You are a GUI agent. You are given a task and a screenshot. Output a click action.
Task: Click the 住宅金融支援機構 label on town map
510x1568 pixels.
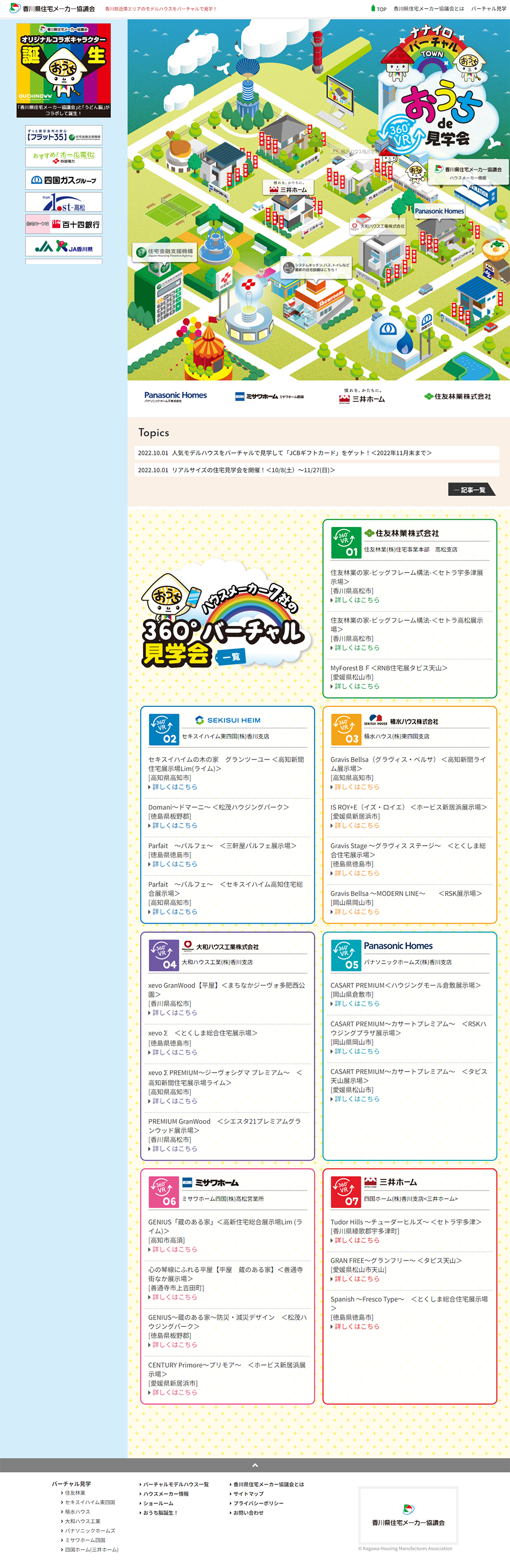164,252
